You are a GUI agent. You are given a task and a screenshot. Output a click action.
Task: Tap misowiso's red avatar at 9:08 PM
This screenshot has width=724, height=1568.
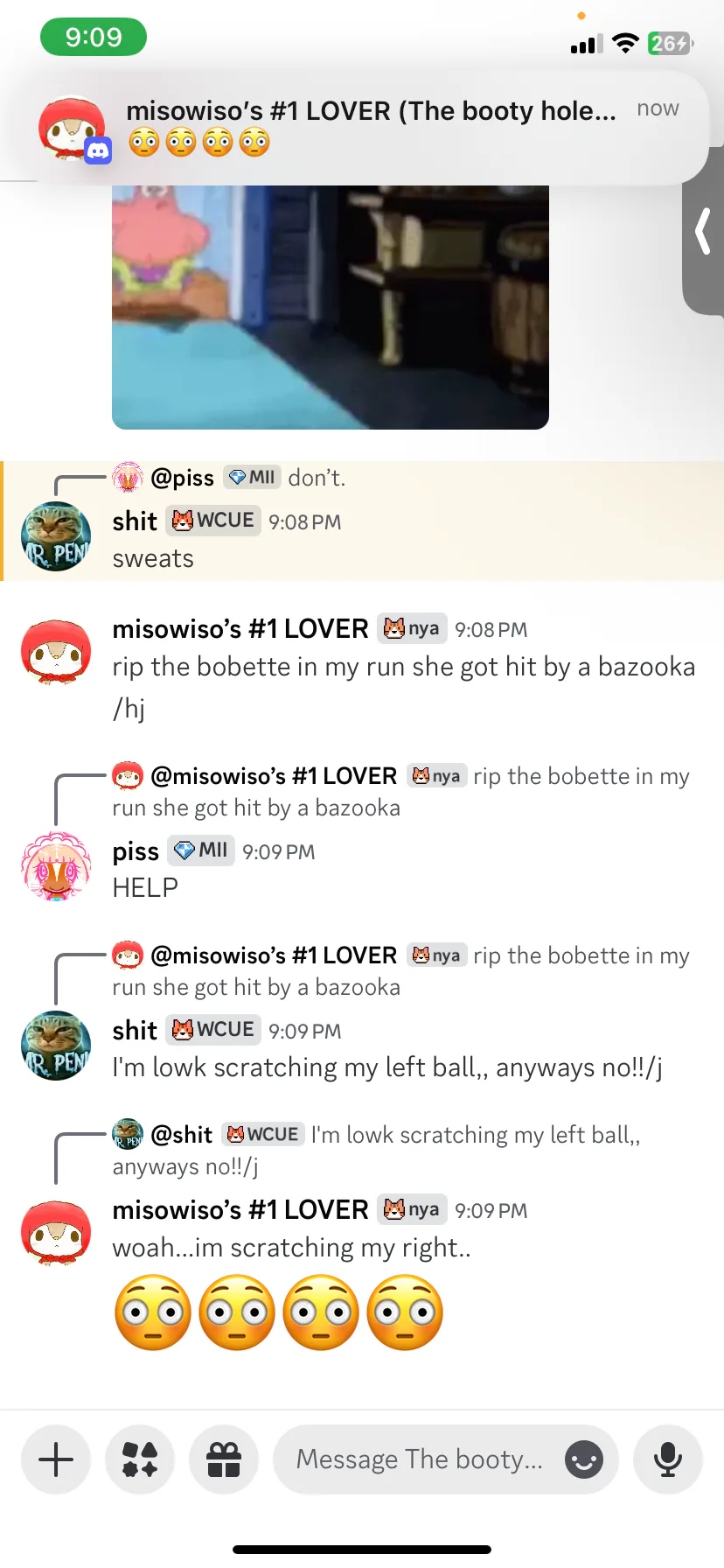[56, 652]
